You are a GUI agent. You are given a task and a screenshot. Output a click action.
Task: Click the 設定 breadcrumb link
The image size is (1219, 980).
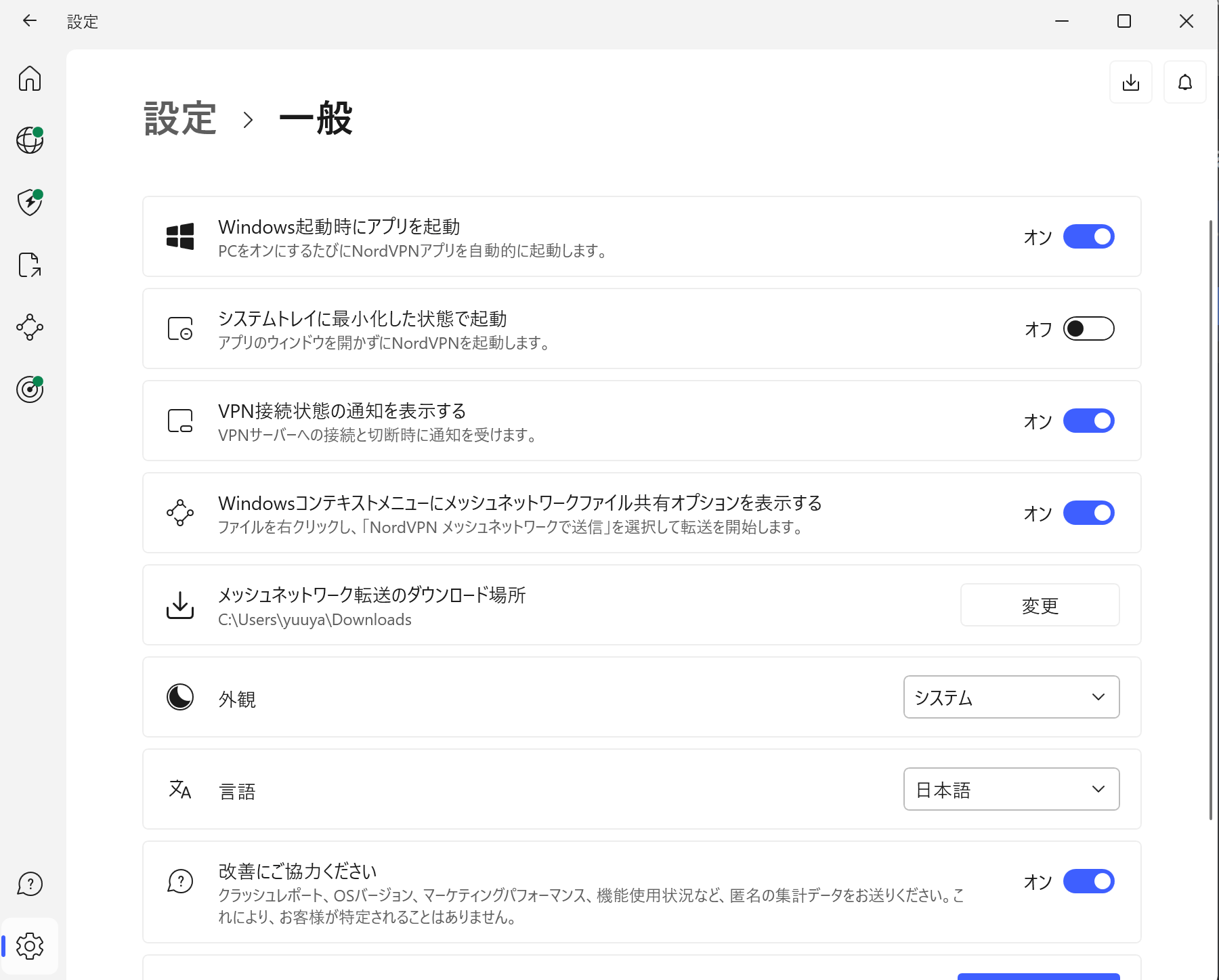click(180, 119)
